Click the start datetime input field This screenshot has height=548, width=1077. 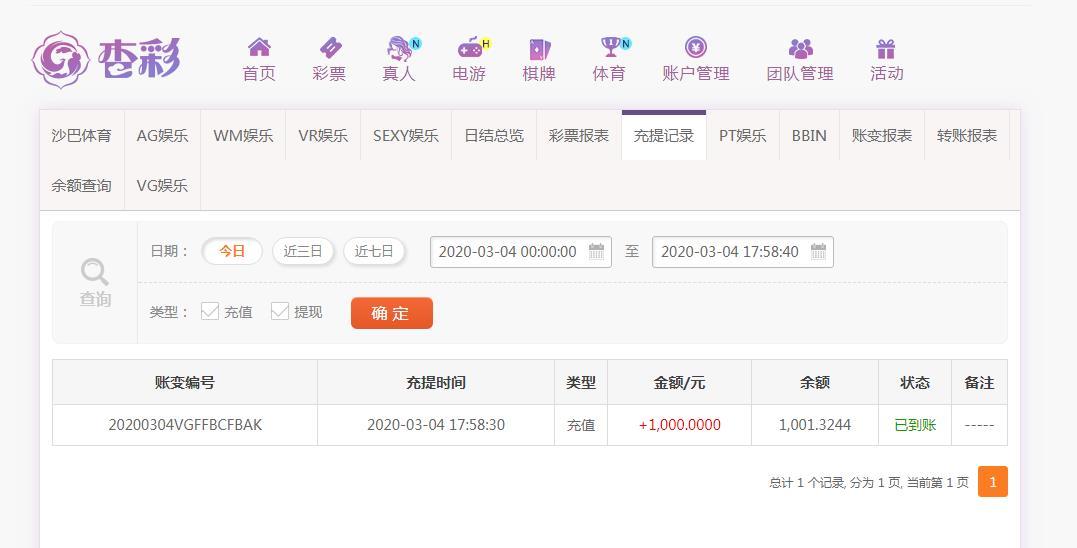tap(521, 252)
